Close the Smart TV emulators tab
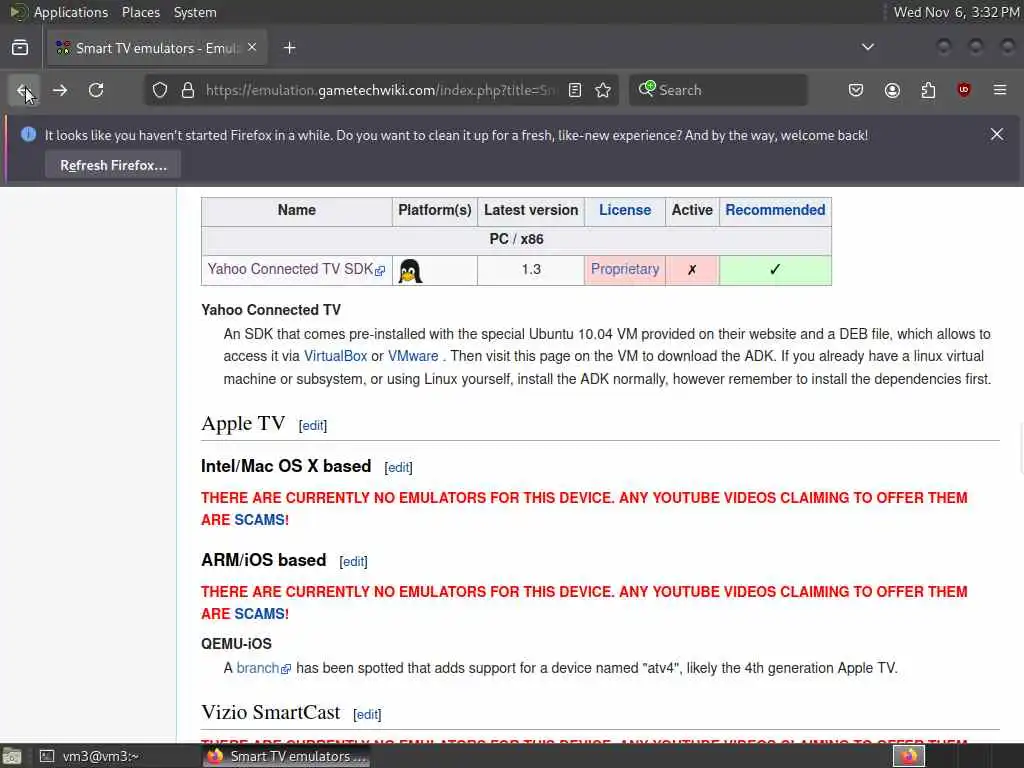This screenshot has height=768, width=1024. pyautogui.click(x=252, y=48)
